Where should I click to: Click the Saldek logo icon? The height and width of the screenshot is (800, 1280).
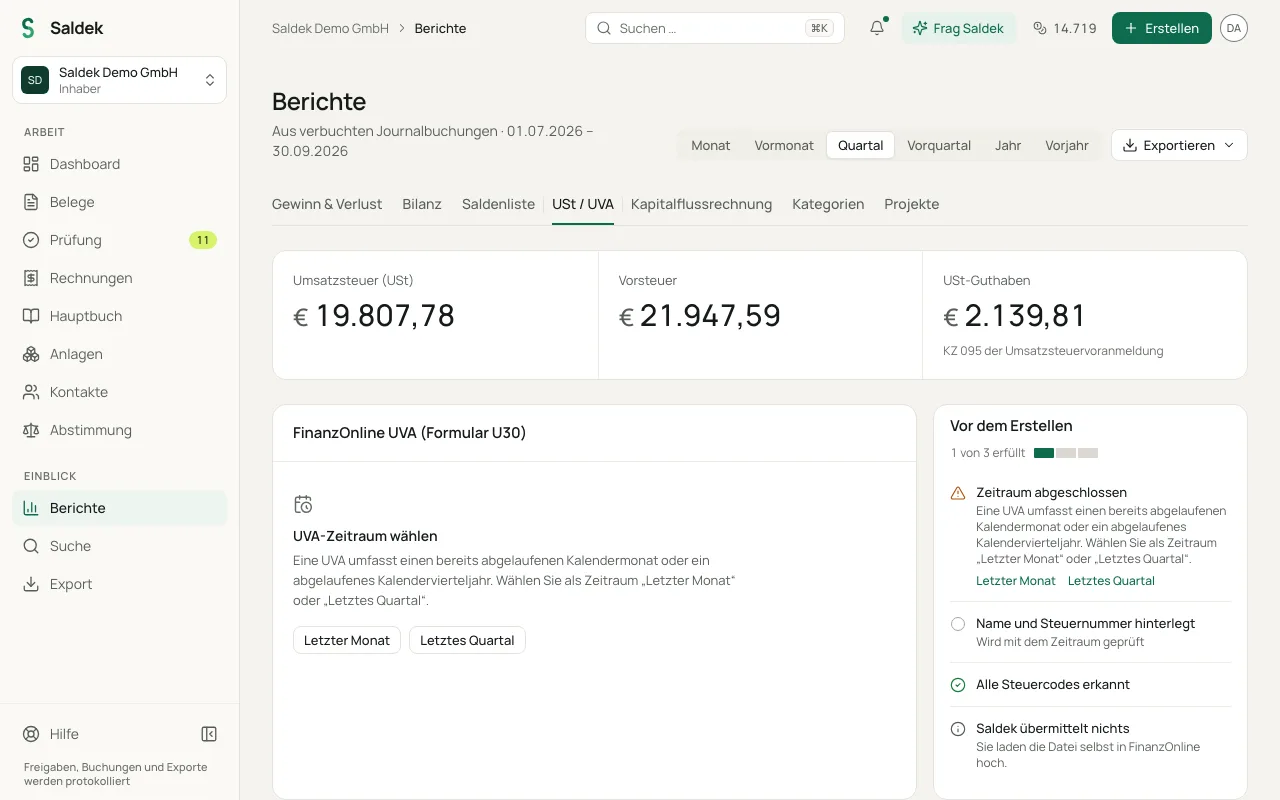click(28, 28)
